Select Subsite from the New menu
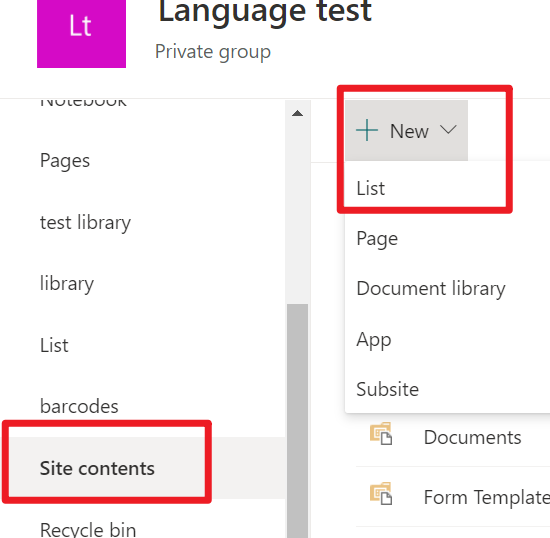 [x=387, y=389]
